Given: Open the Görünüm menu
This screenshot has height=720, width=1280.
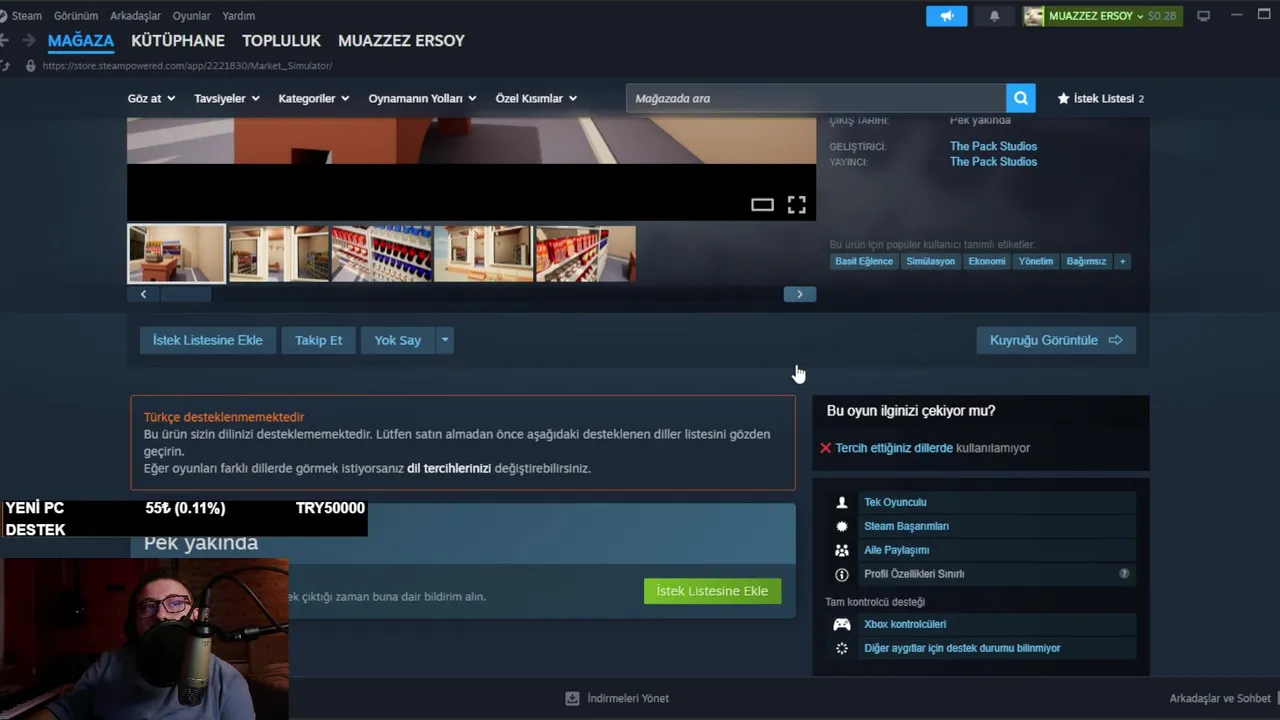Looking at the screenshot, I should pyautogui.click(x=76, y=16).
